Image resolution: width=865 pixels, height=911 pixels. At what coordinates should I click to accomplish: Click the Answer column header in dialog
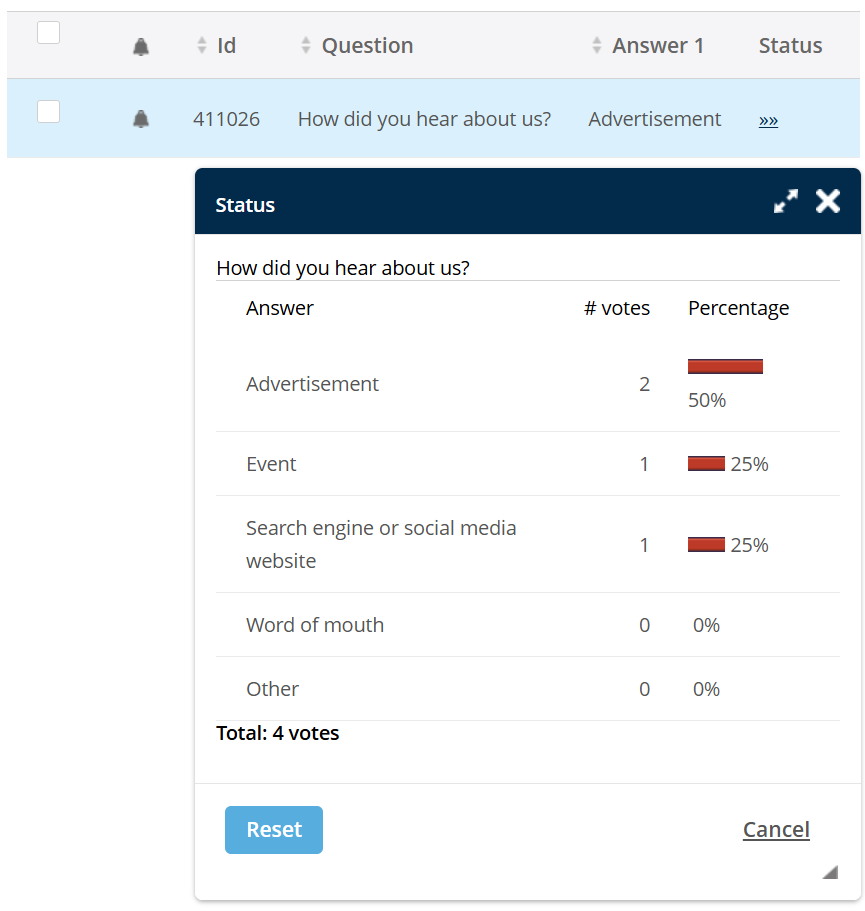coord(279,308)
